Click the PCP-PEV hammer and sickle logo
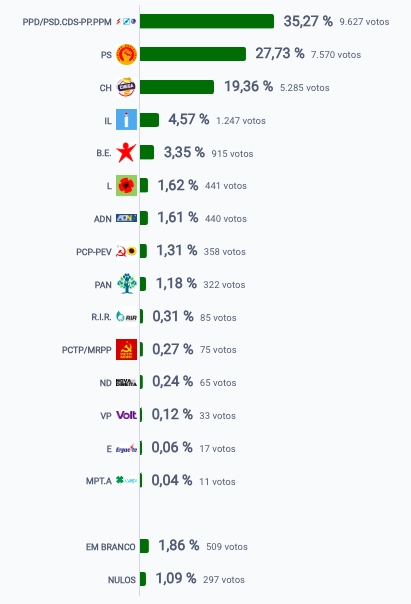The height and width of the screenshot is (604, 411). click(126, 251)
